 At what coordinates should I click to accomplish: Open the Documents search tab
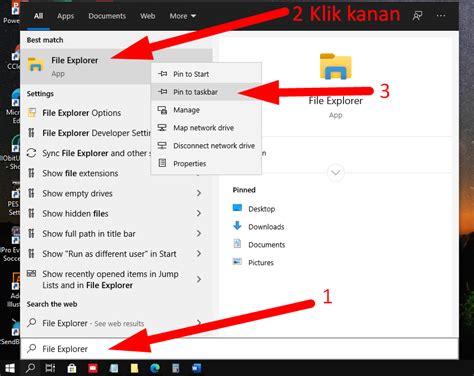(x=107, y=16)
